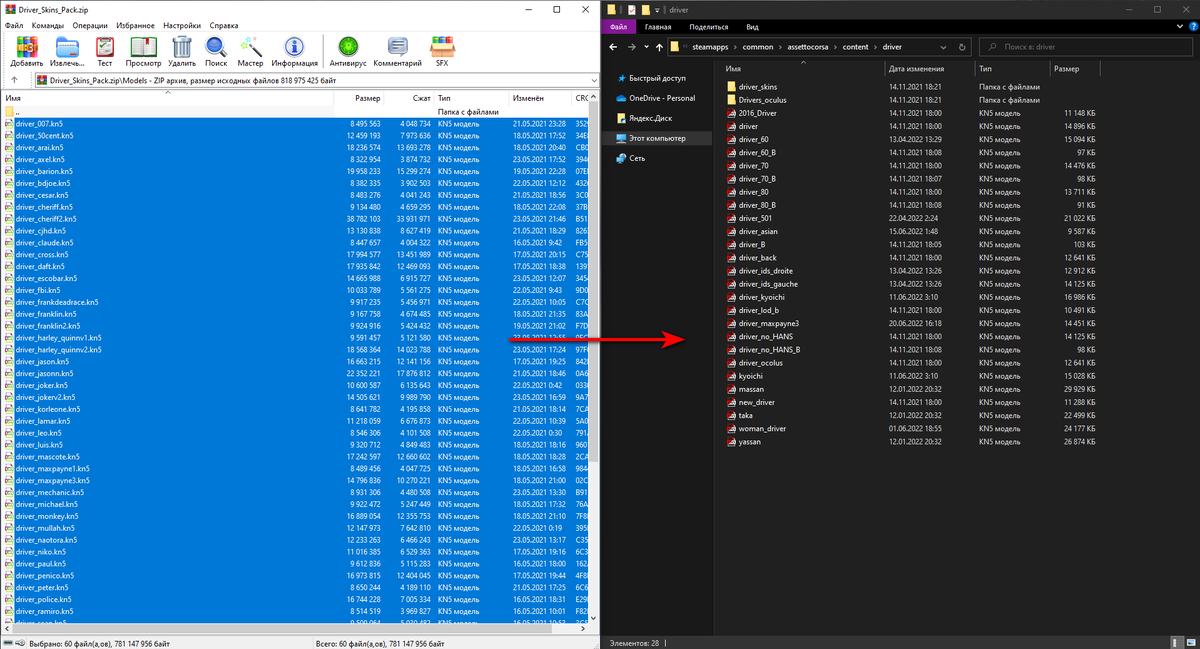Image resolution: width=1200 pixels, height=649 pixels.
Task: Click chevron after steamapps in breadcrumb
Action: [x=735, y=46]
